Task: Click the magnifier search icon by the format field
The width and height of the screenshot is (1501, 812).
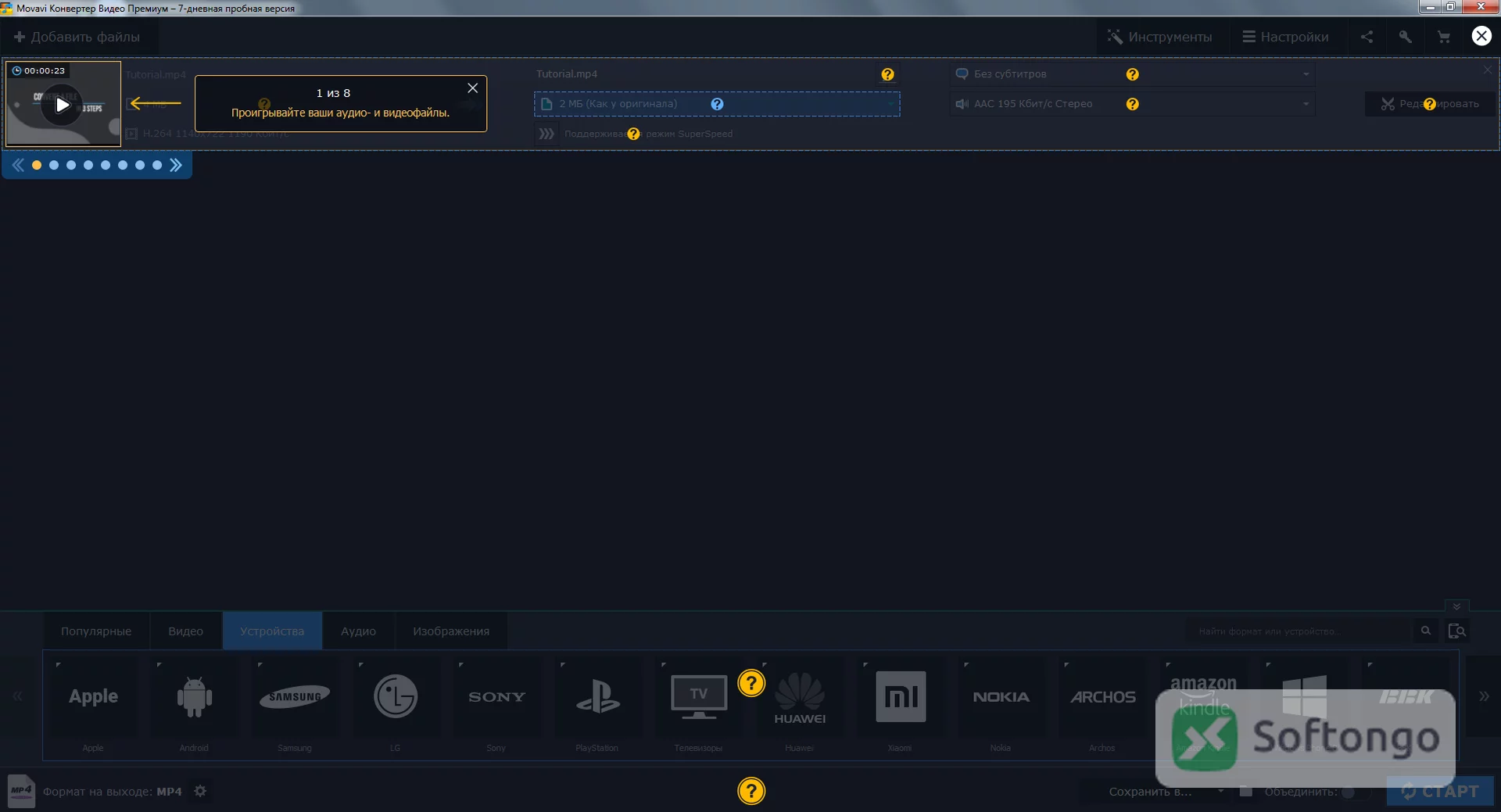Action: tap(1426, 631)
